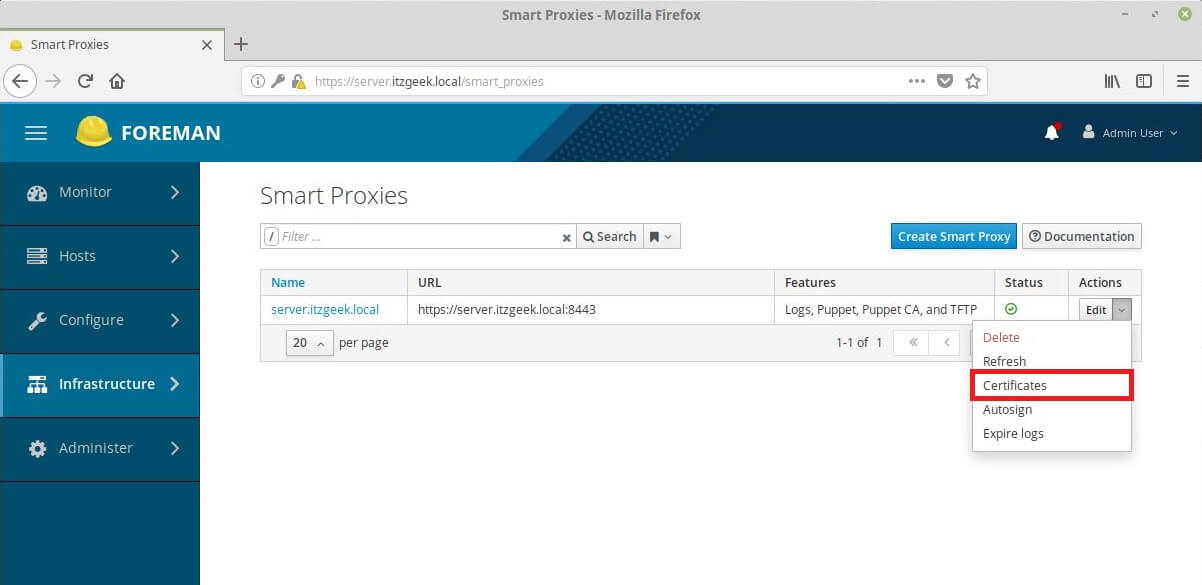1202x585 pixels.
Task: Bookmark this page with the star icon
Action: pos(972,81)
